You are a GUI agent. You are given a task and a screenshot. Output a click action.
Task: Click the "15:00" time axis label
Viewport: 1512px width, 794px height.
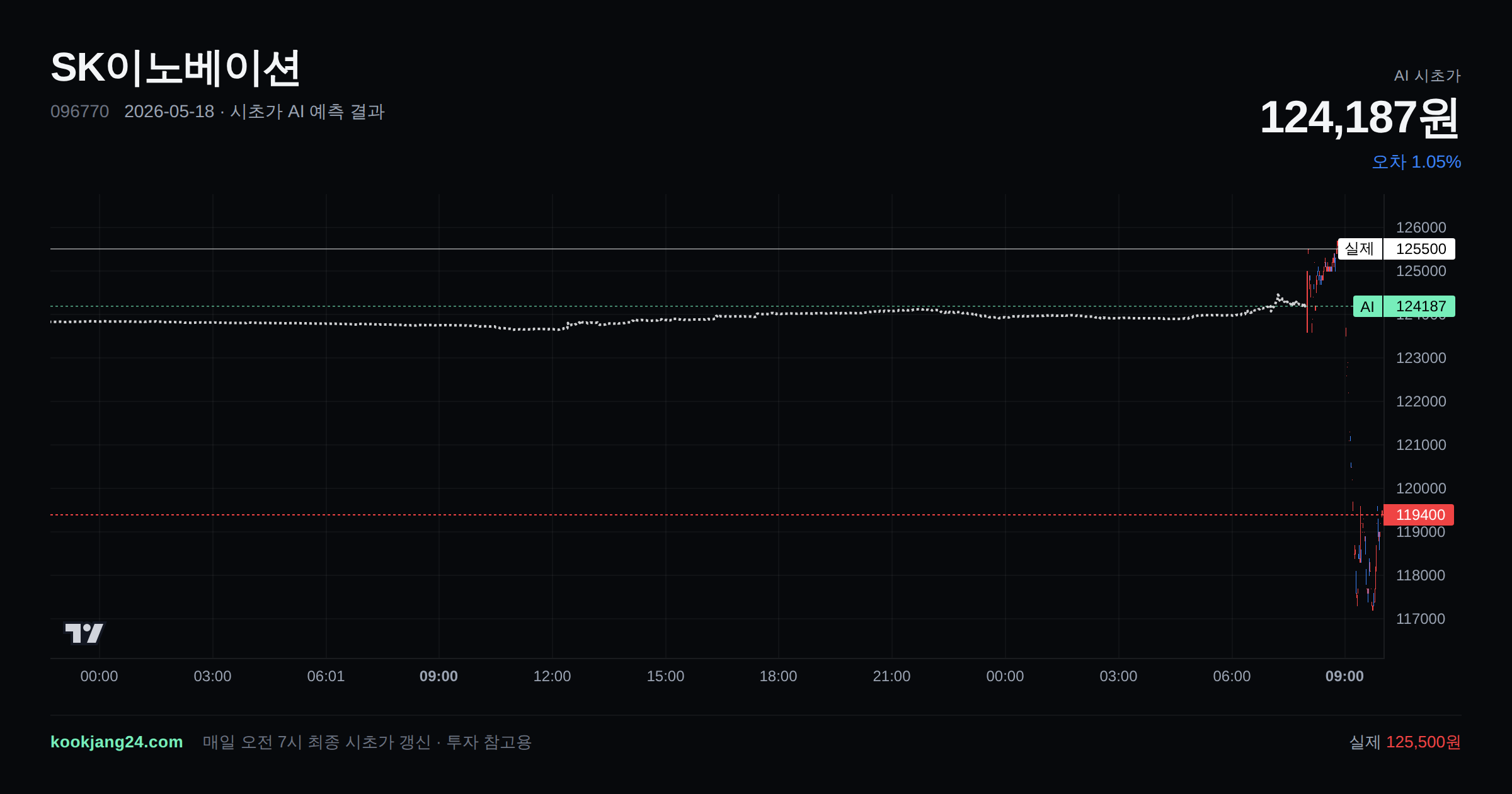tap(665, 676)
